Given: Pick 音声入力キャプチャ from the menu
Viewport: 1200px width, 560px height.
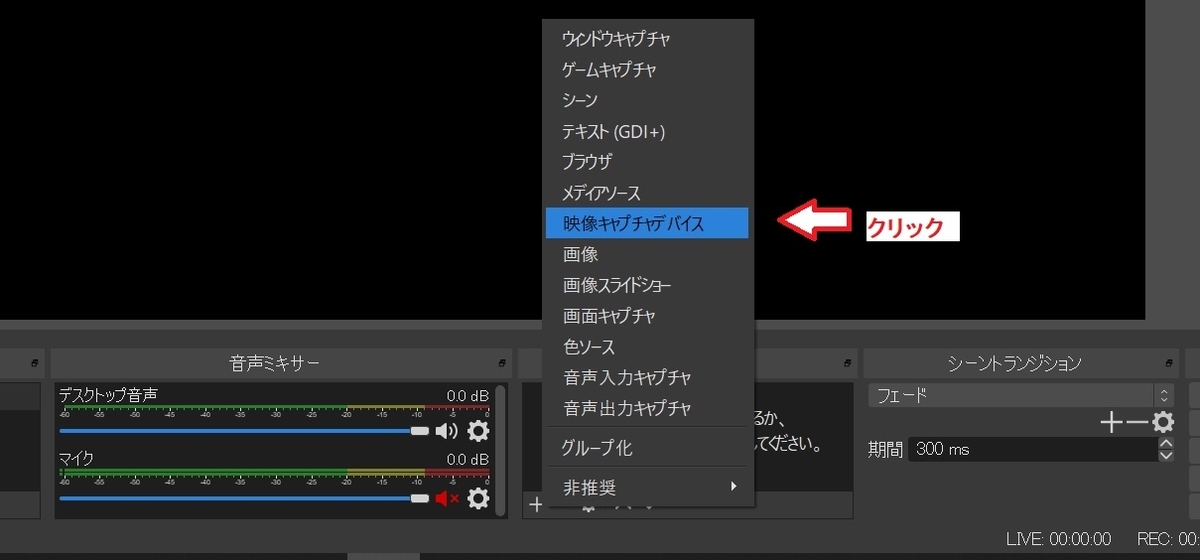Looking at the screenshot, I should [648, 377].
